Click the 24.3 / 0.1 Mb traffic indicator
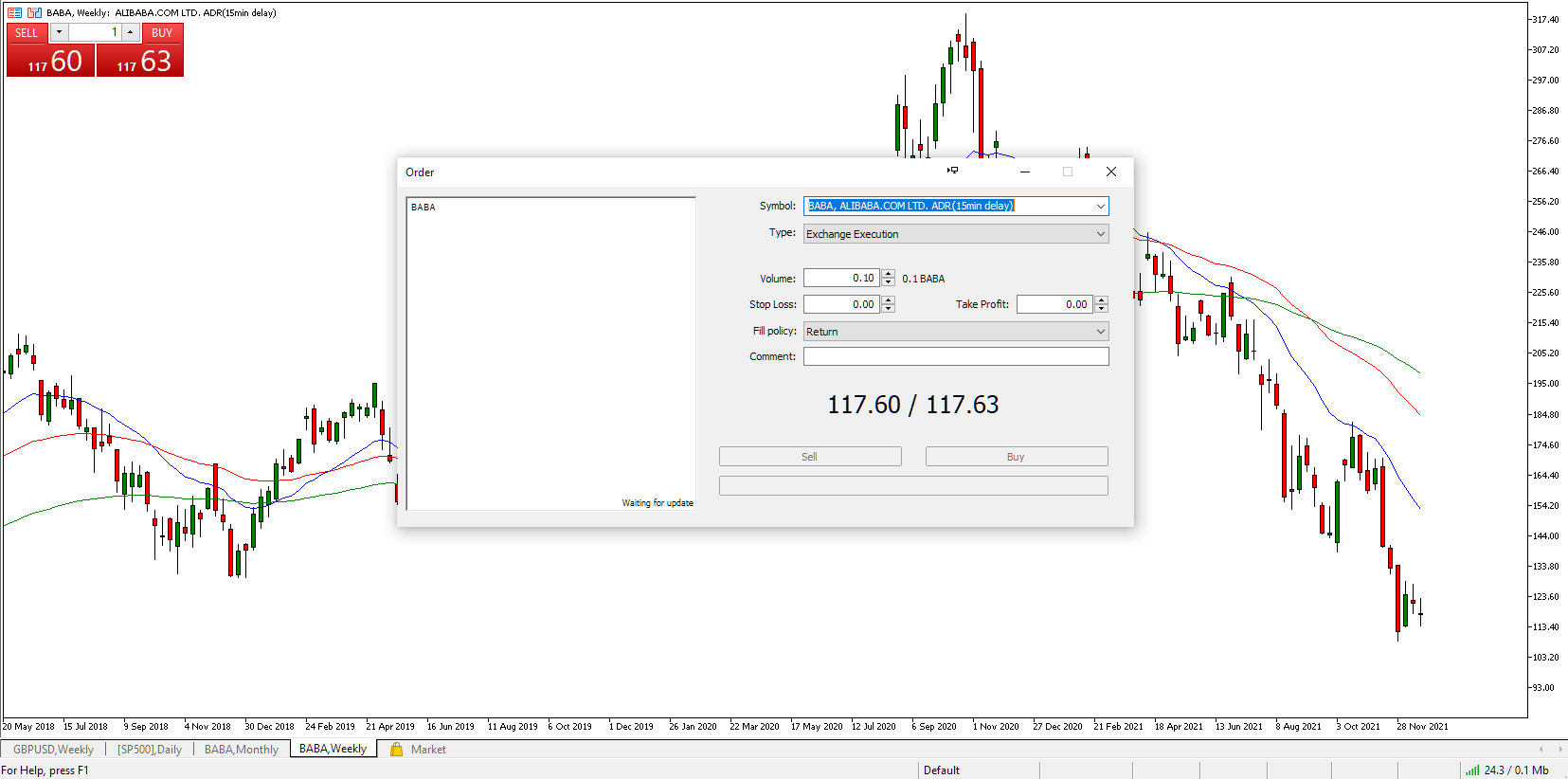This screenshot has height=779, width=1568. click(x=1516, y=770)
